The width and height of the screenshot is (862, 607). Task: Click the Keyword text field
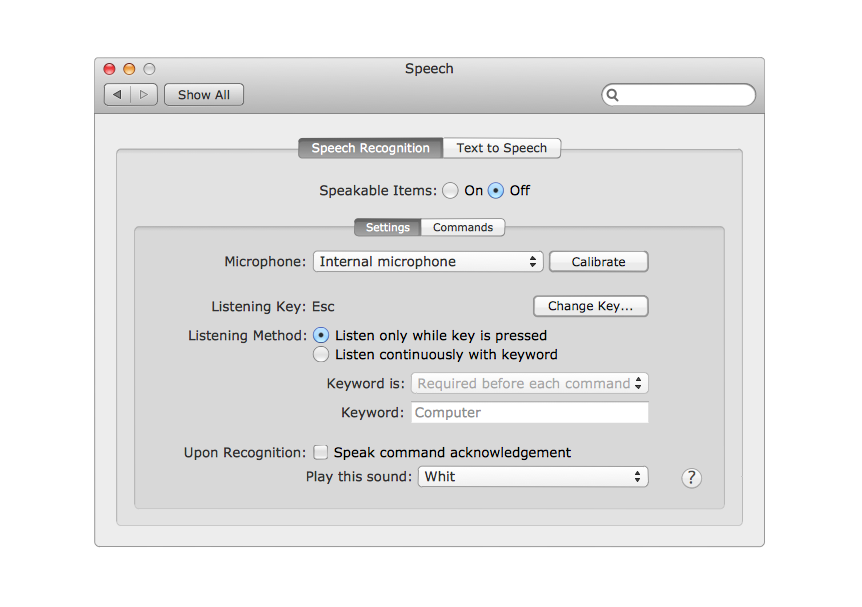pos(530,412)
